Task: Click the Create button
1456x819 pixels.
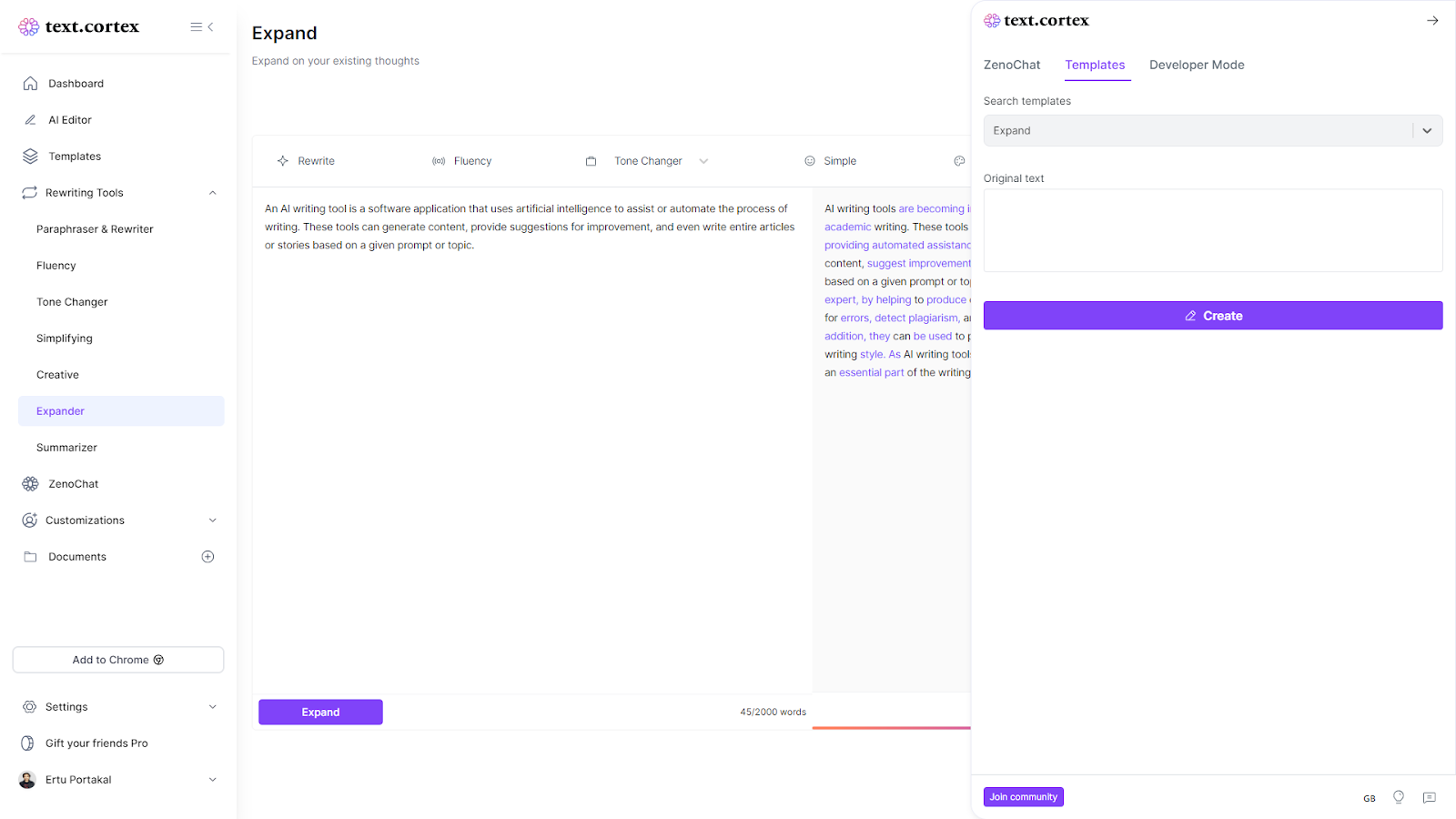Action: click(1213, 316)
